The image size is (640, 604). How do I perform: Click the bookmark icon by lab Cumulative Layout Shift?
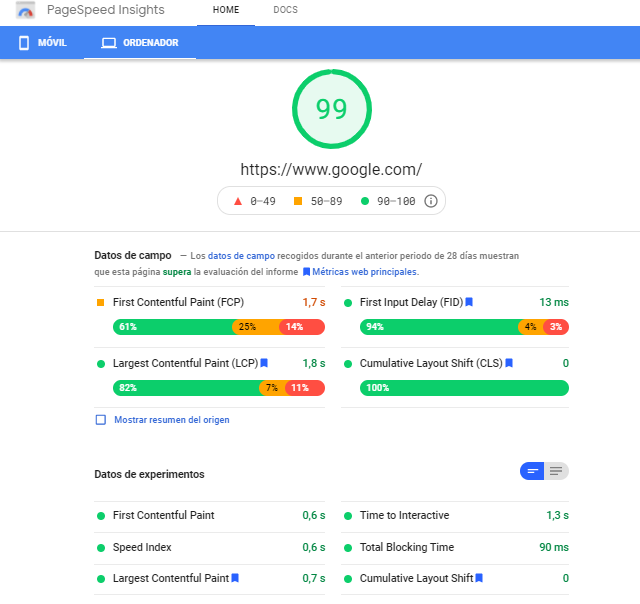[x=479, y=578]
